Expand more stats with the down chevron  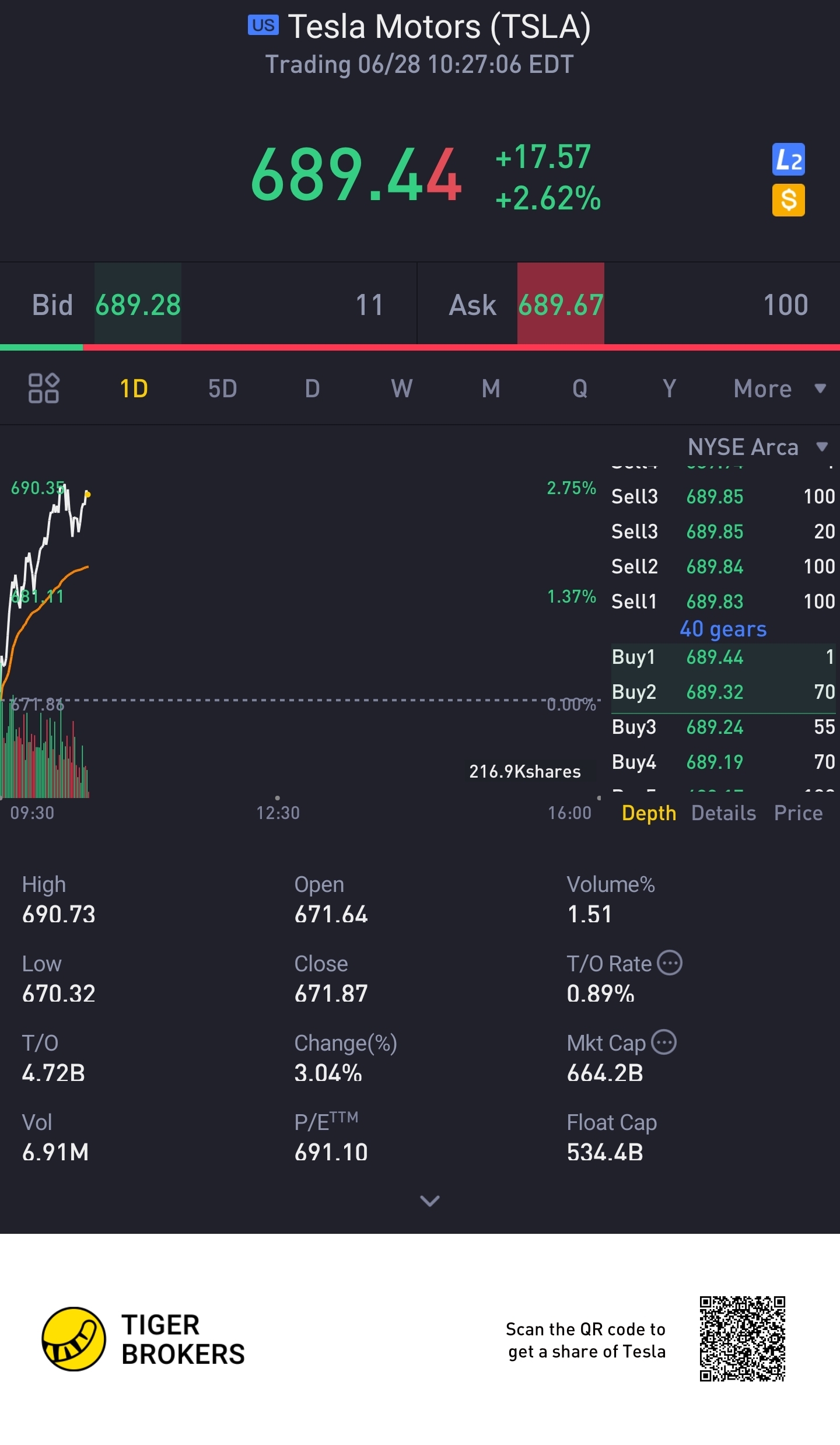pyautogui.click(x=430, y=1201)
